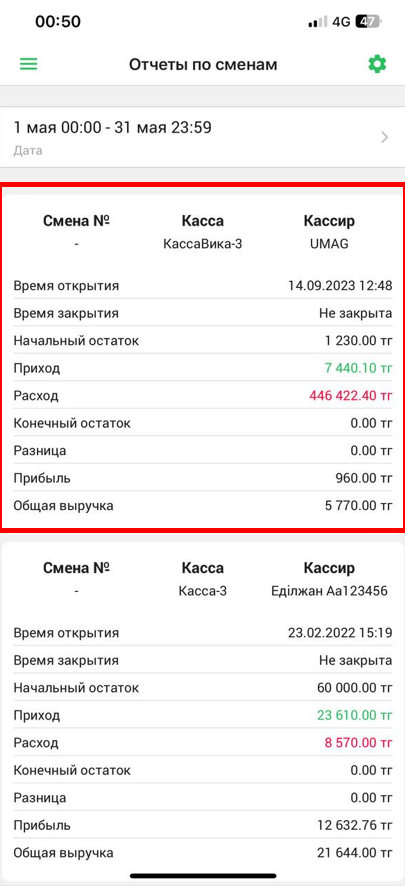Open the hamburger menu
Viewport: 405px width, 886px height.
click(x=29, y=64)
